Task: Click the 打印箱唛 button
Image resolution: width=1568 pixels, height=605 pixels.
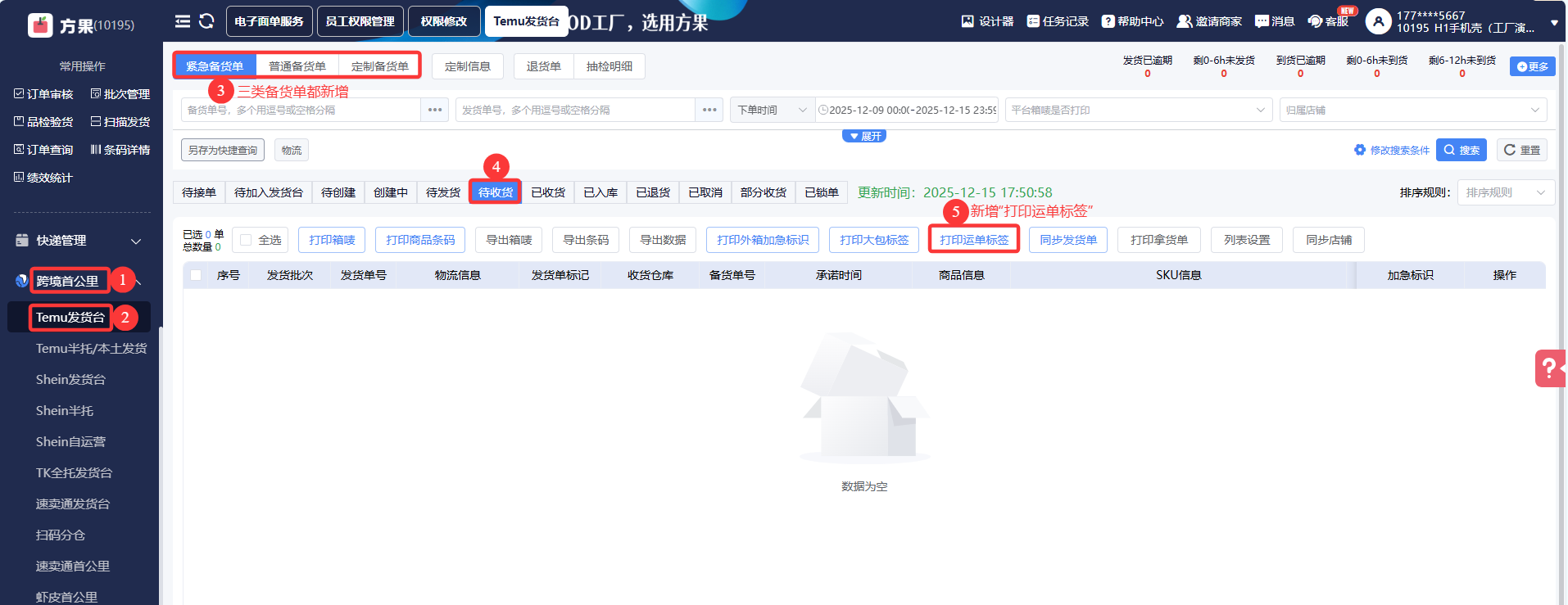Action: pyautogui.click(x=332, y=240)
